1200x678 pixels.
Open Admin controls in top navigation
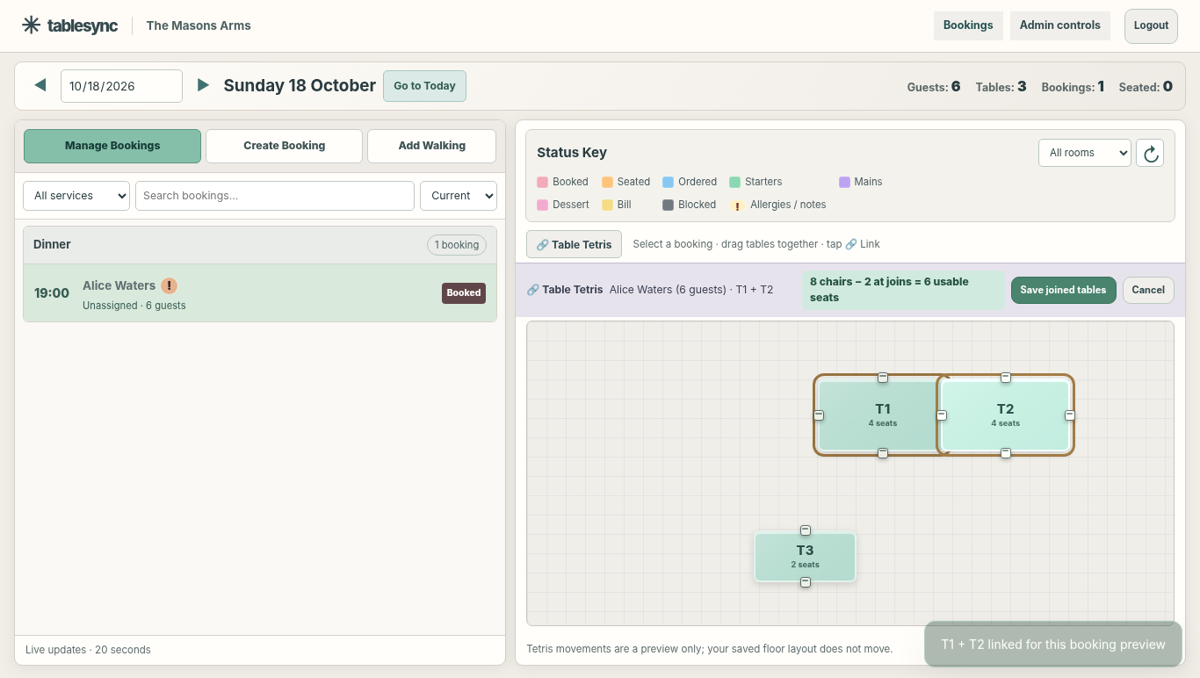[1060, 25]
